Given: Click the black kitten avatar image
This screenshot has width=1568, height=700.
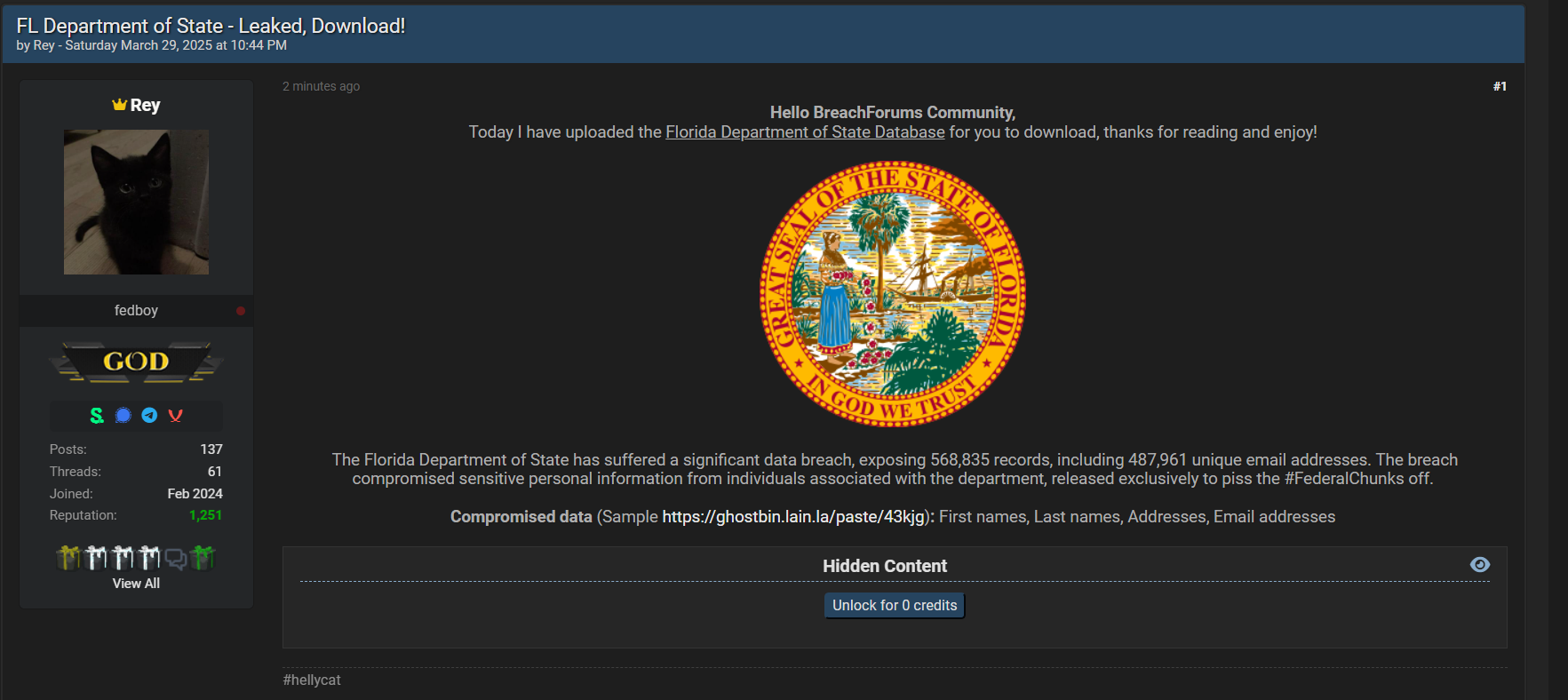Looking at the screenshot, I should point(136,203).
